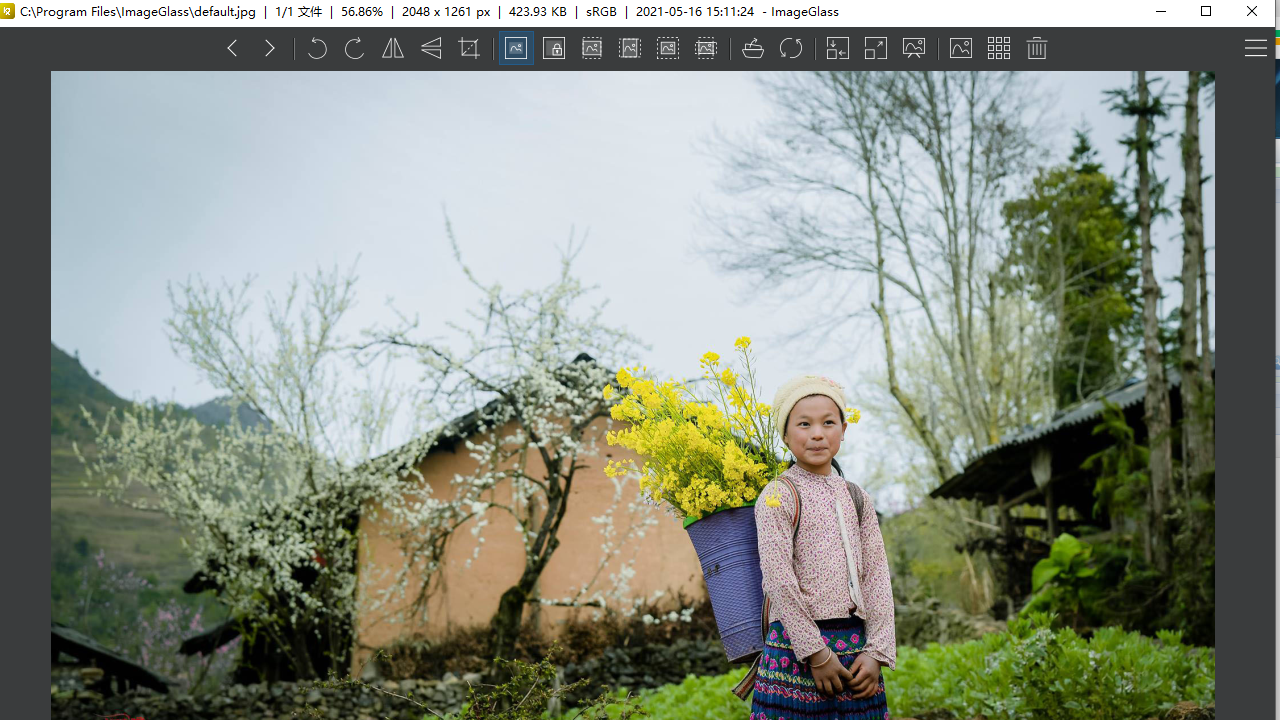Flip the image vertically
Screen dimensions: 1280x720
tap(430, 48)
